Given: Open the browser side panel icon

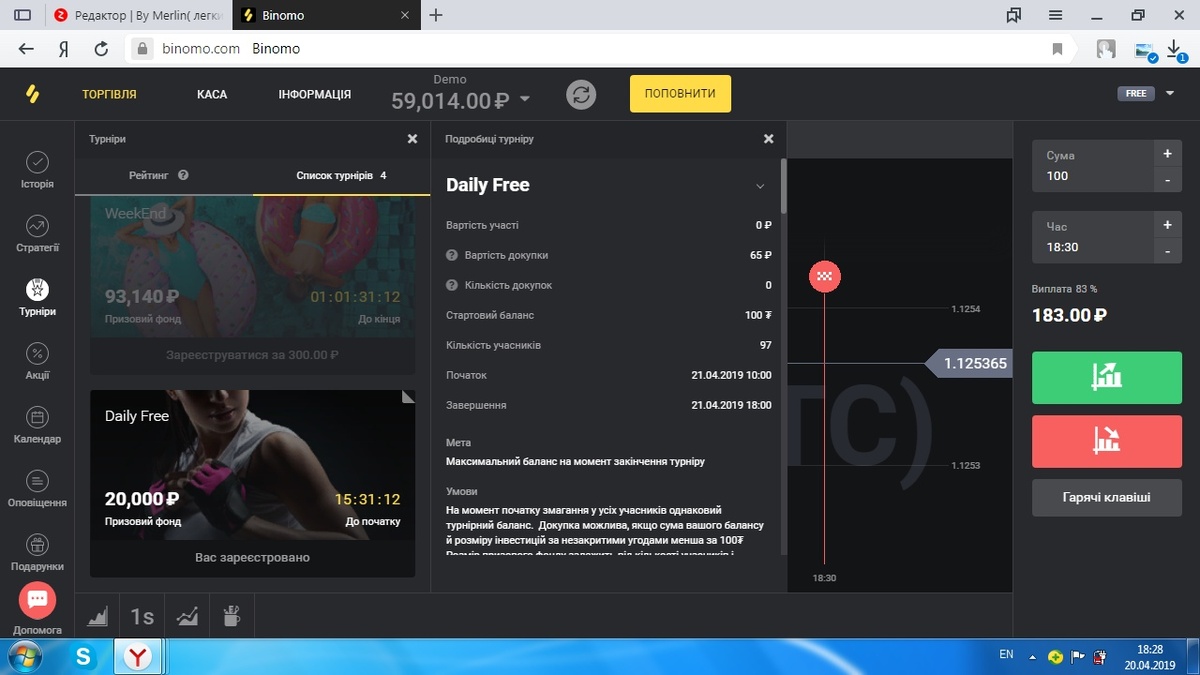Looking at the screenshot, I should pyautogui.click(x=22, y=15).
